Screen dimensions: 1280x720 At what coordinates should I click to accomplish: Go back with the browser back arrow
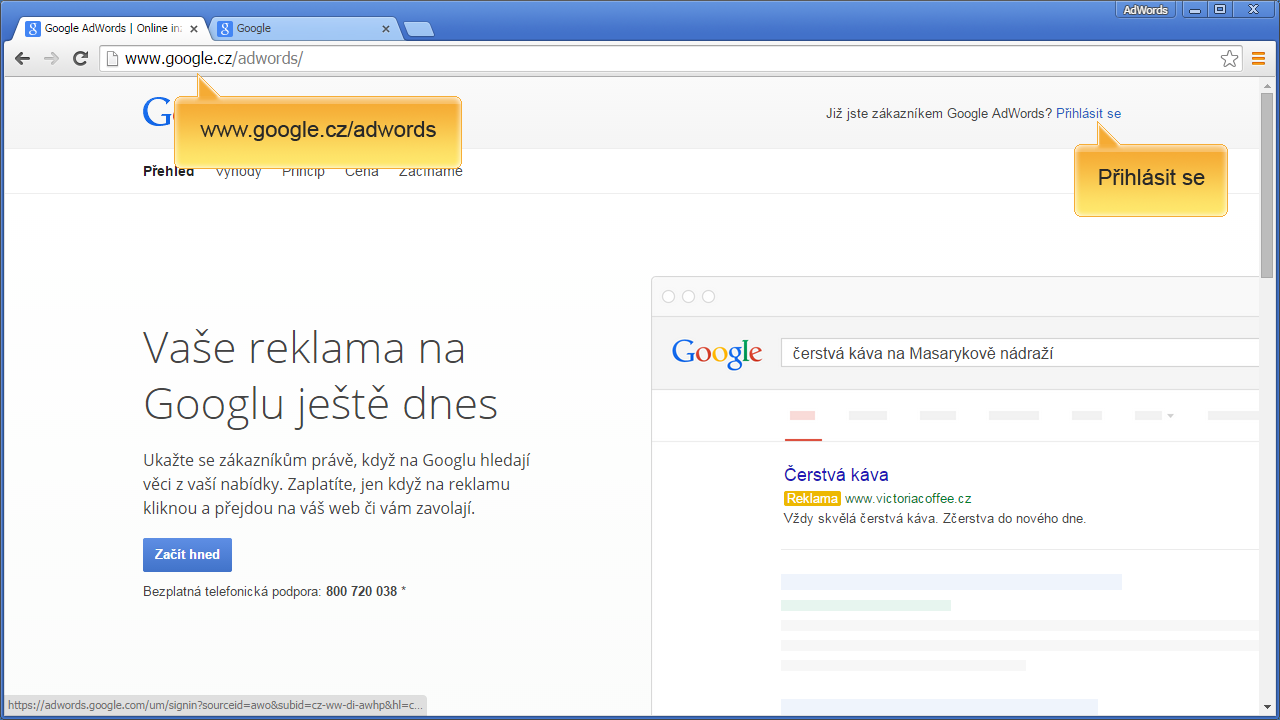(22, 59)
